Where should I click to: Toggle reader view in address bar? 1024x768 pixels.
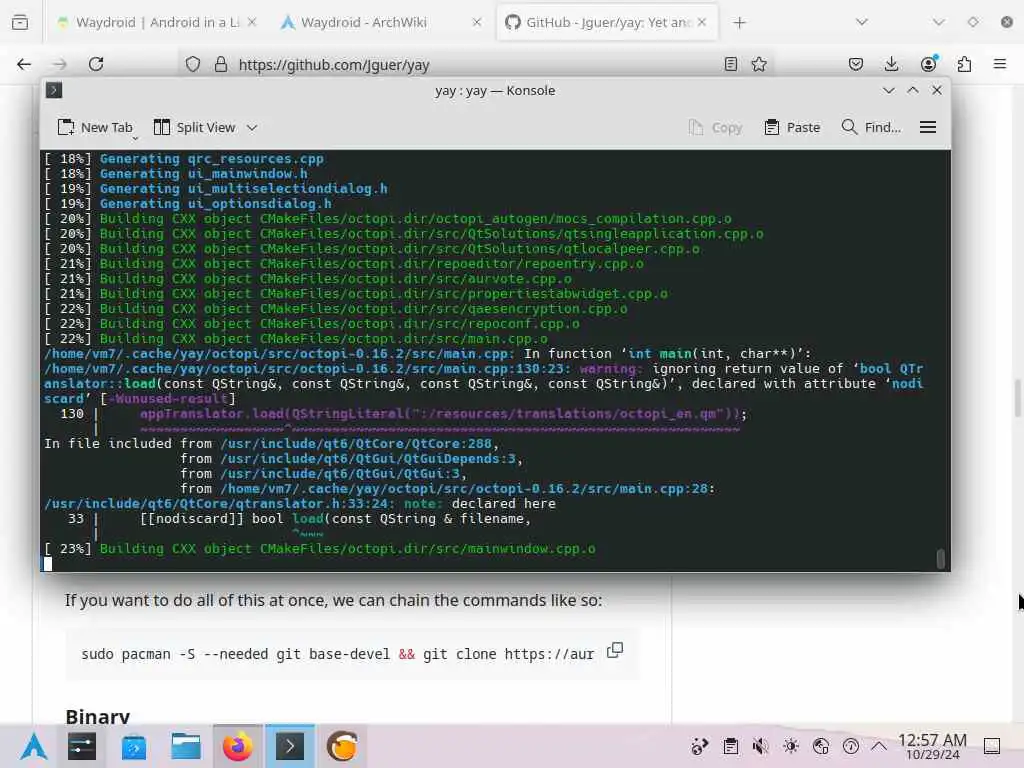[731, 64]
